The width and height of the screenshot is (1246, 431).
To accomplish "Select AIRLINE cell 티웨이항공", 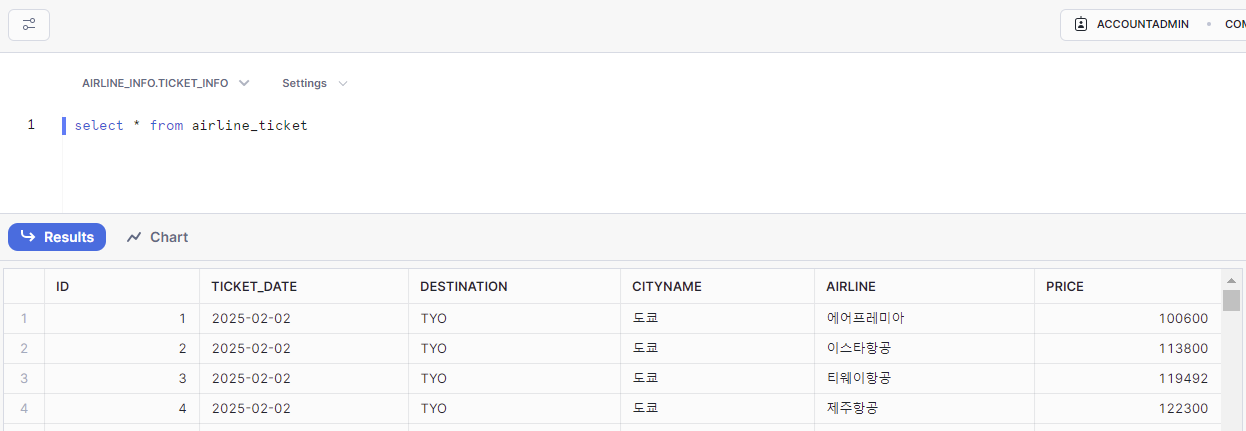I will pos(924,379).
